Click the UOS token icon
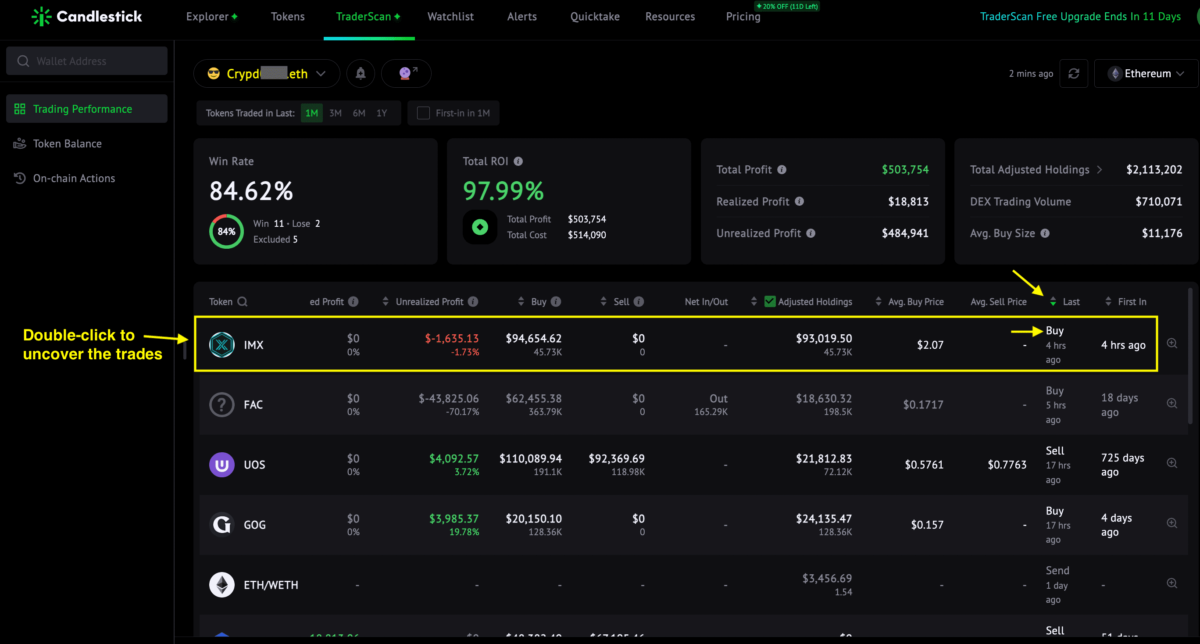Screen dimensions: 1200x644 tap(221, 465)
